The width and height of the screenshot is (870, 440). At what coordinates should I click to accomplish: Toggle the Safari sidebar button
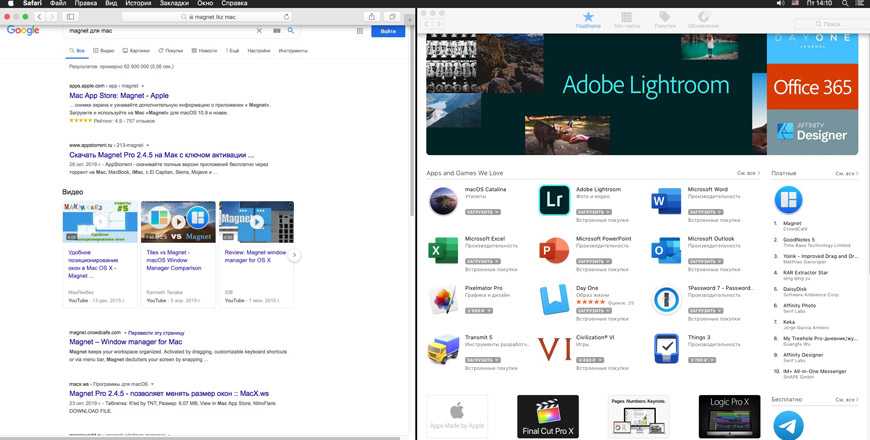click(x=70, y=17)
